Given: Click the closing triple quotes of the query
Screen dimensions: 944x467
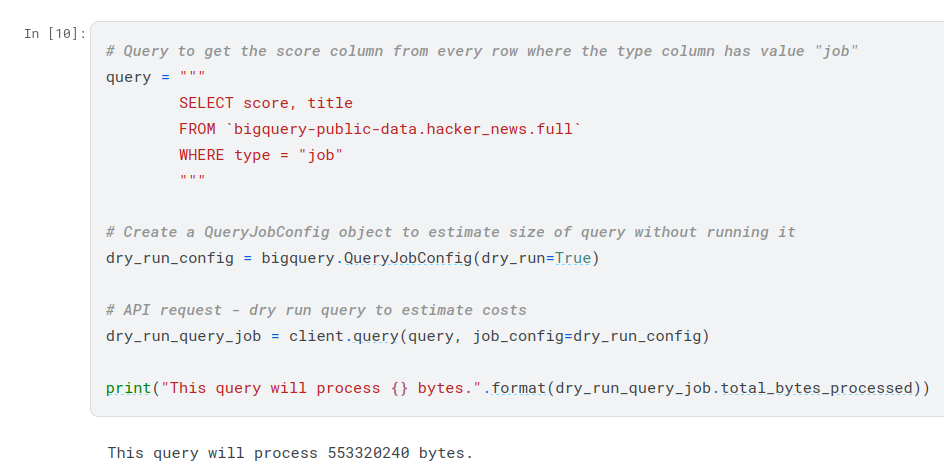Looking at the screenshot, I should 192,181.
